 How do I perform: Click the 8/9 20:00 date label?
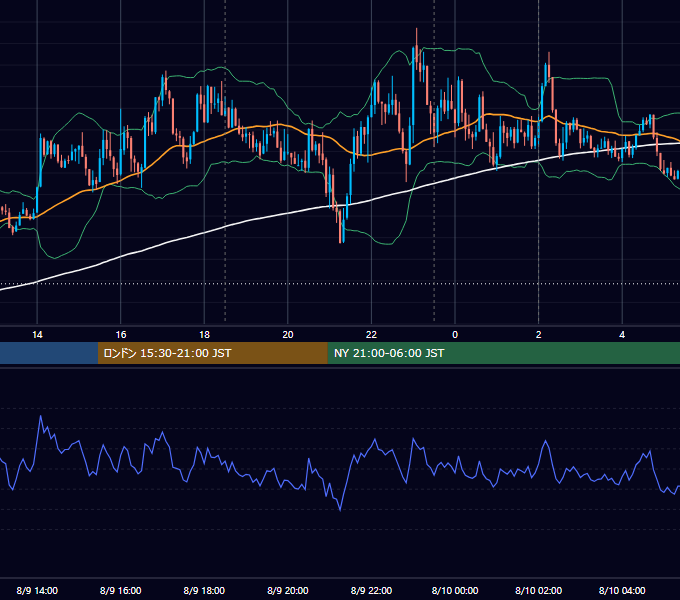pos(288,590)
